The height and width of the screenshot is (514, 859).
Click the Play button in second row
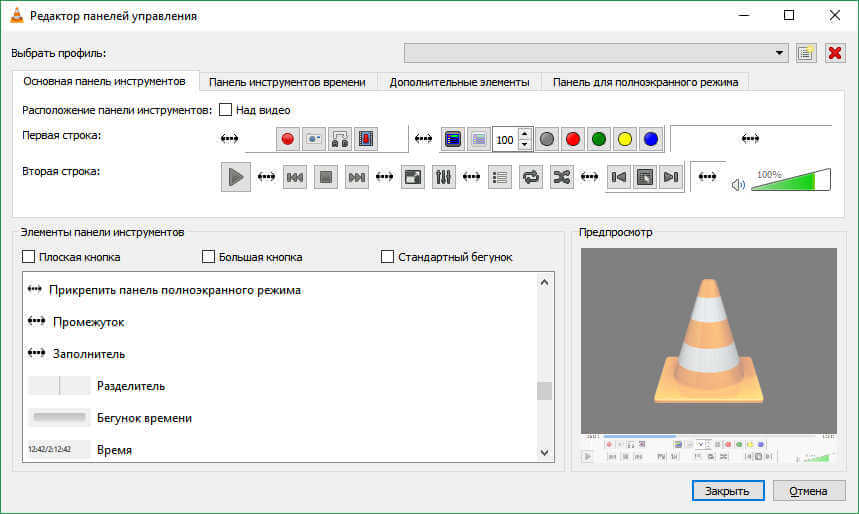[x=236, y=177]
